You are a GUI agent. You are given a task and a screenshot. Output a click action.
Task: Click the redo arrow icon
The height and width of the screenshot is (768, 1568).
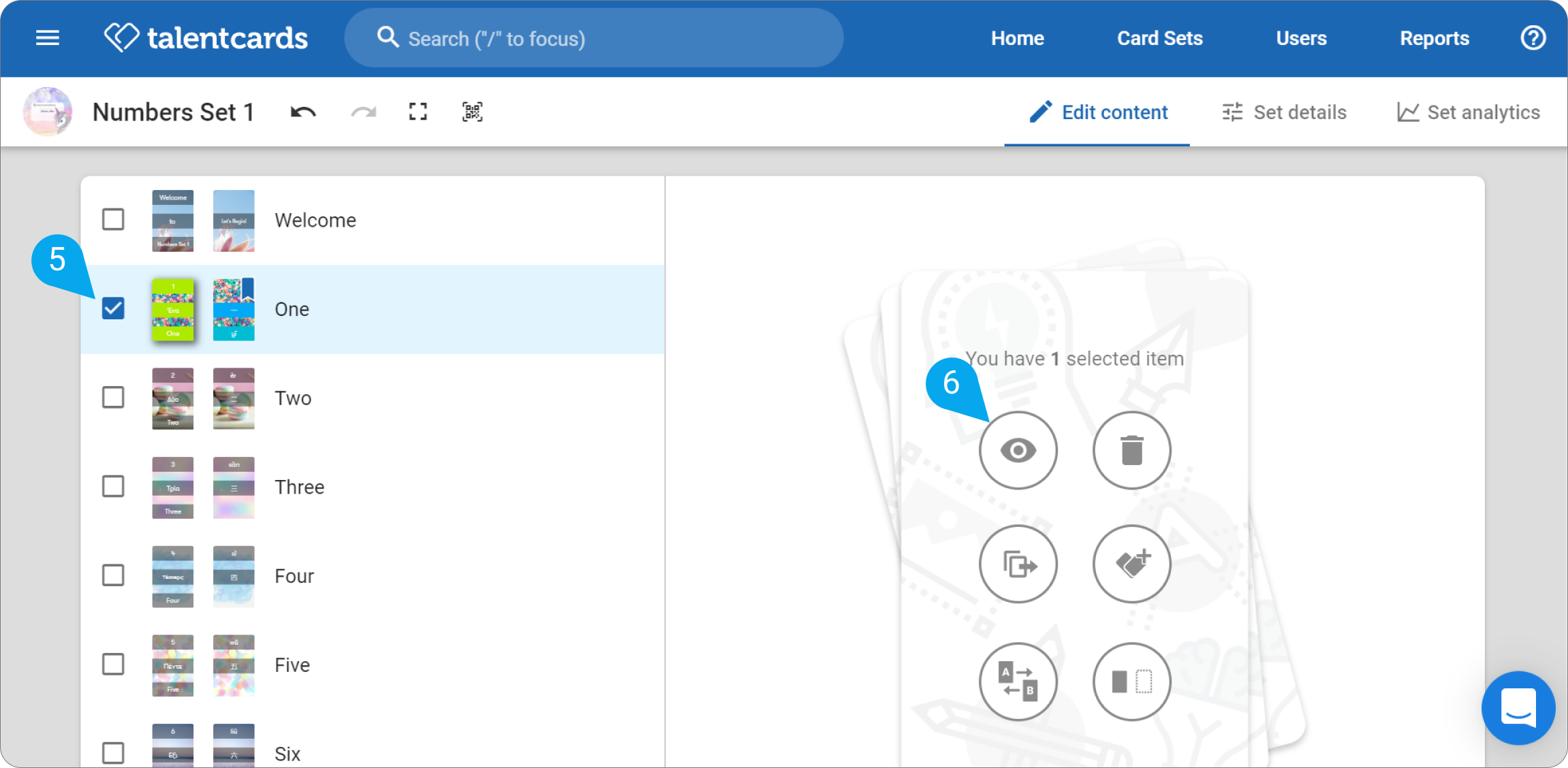pyautogui.click(x=363, y=112)
